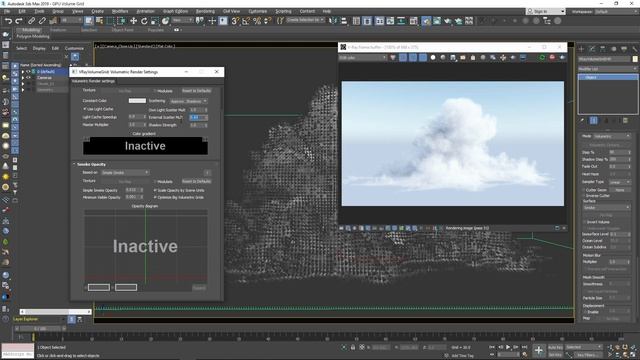This screenshot has width=640, height=360.
Task: Collapse the Smoke Opacity rollout
Action: [75, 164]
